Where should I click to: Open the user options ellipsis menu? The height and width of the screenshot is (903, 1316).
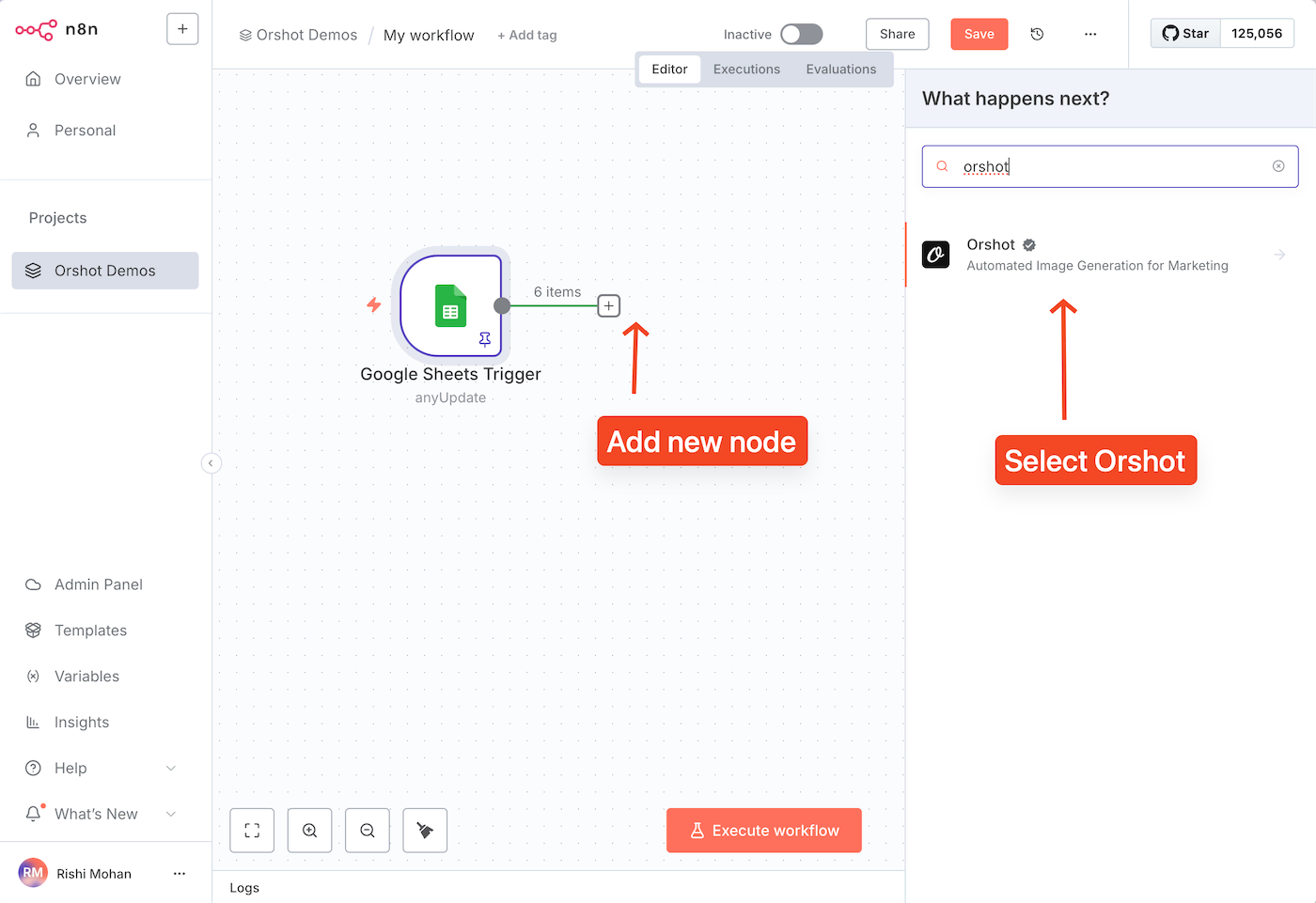click(180, 874)
